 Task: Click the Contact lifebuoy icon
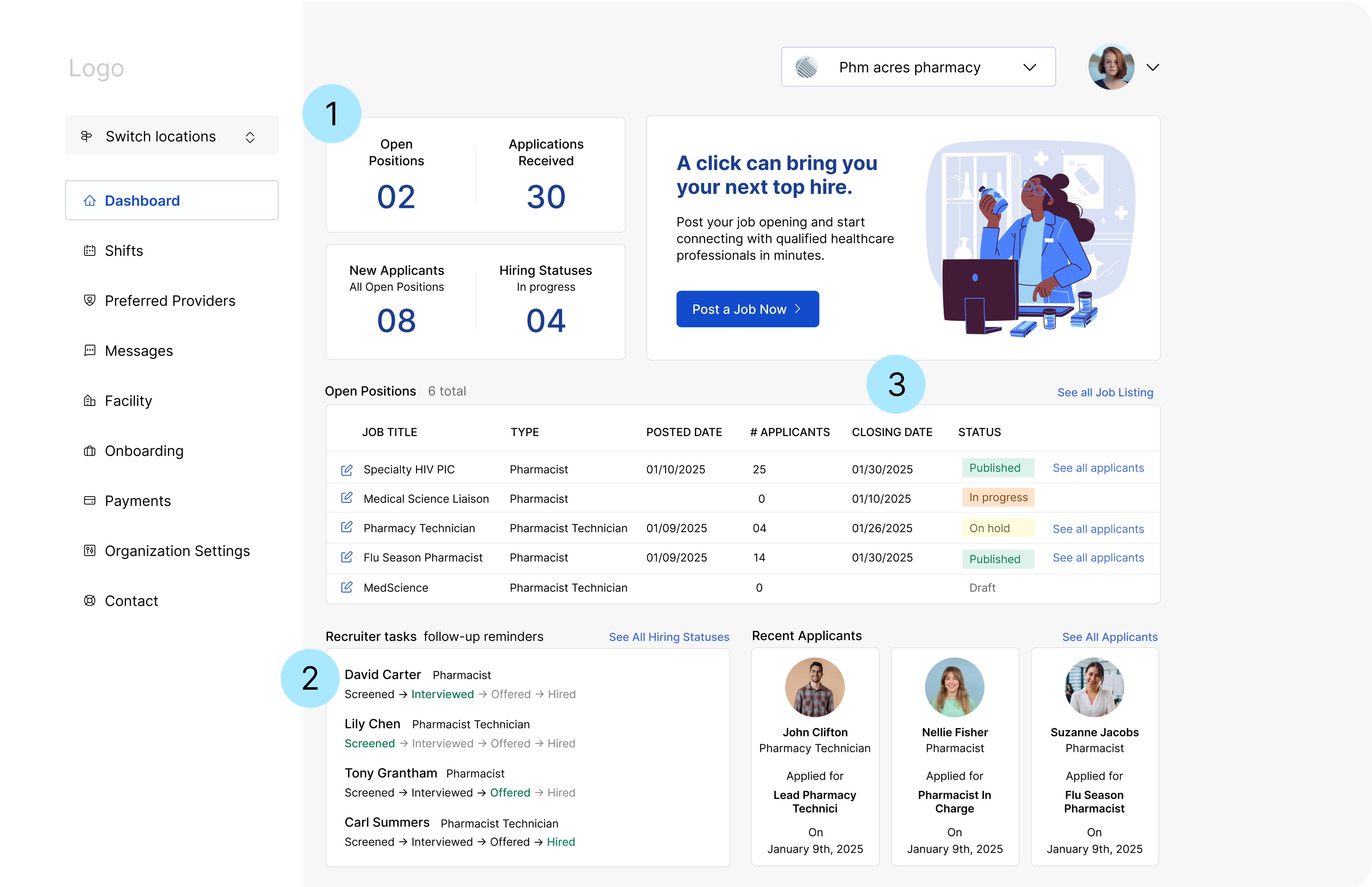click(90, 601)
